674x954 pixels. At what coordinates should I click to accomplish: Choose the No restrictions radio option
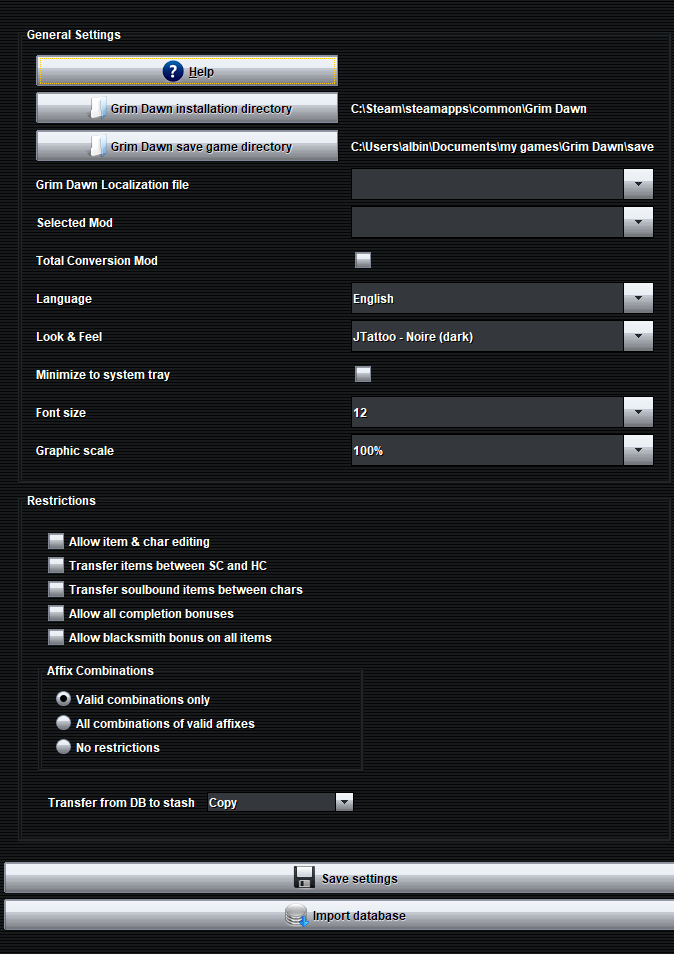(x=63, y=747)
